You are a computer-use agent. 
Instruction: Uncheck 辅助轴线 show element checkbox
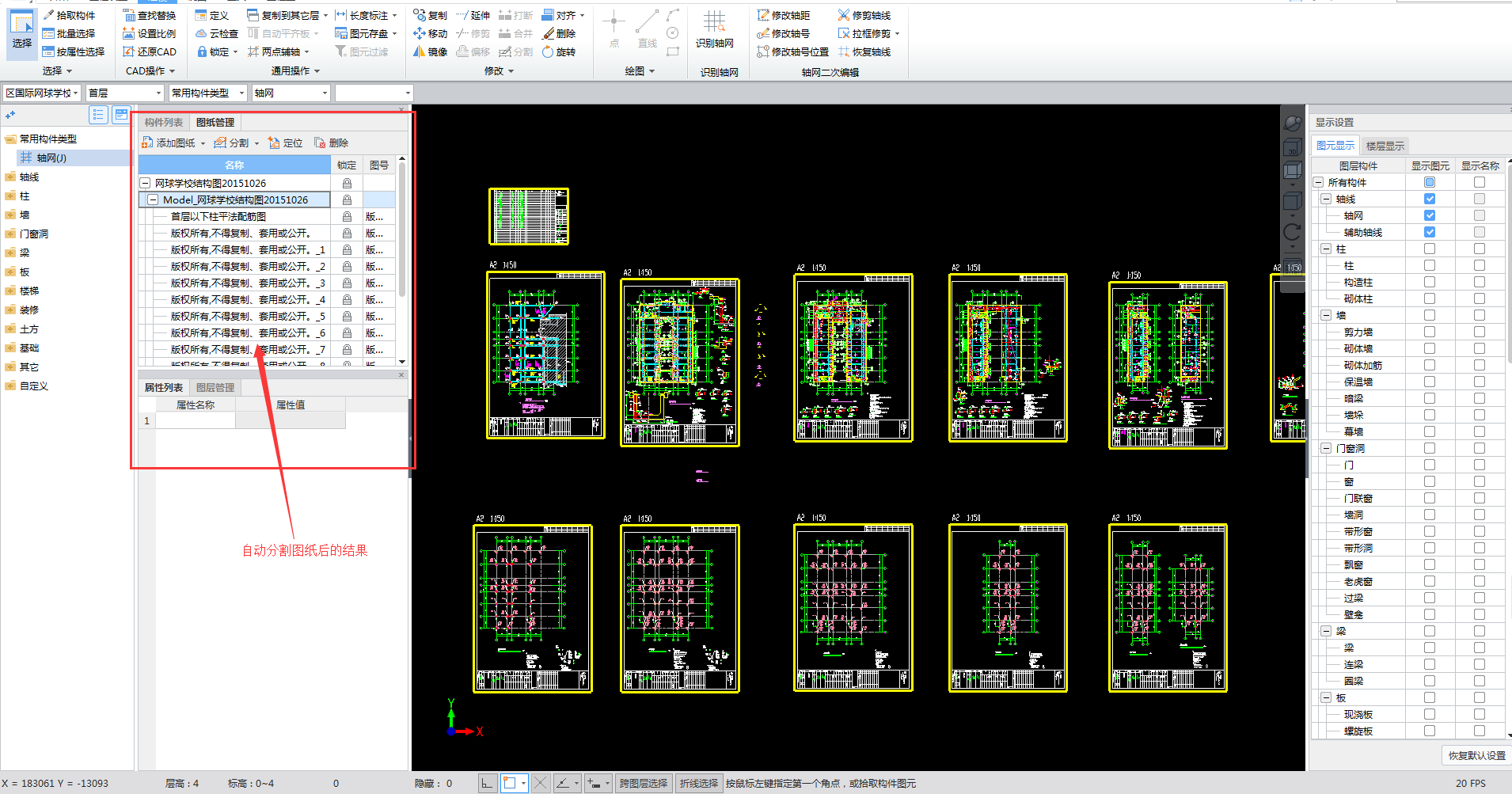[x=1430, y=232]
